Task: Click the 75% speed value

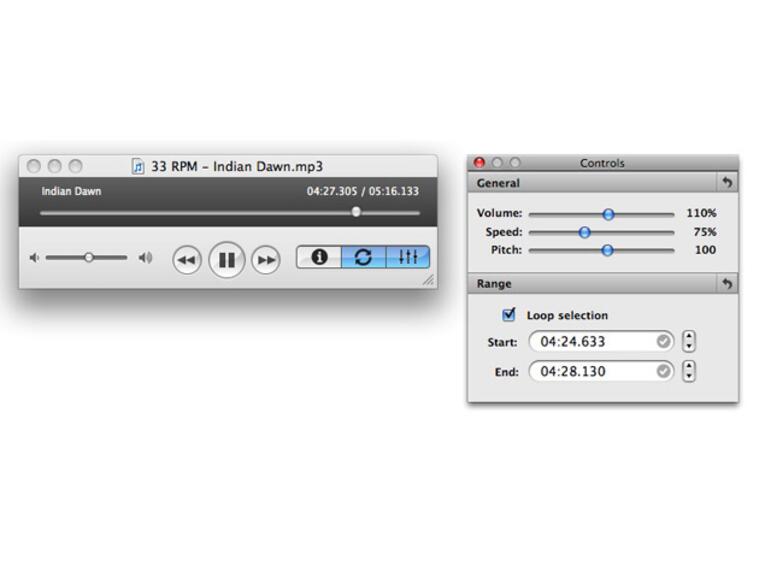Action: (705, 232)
